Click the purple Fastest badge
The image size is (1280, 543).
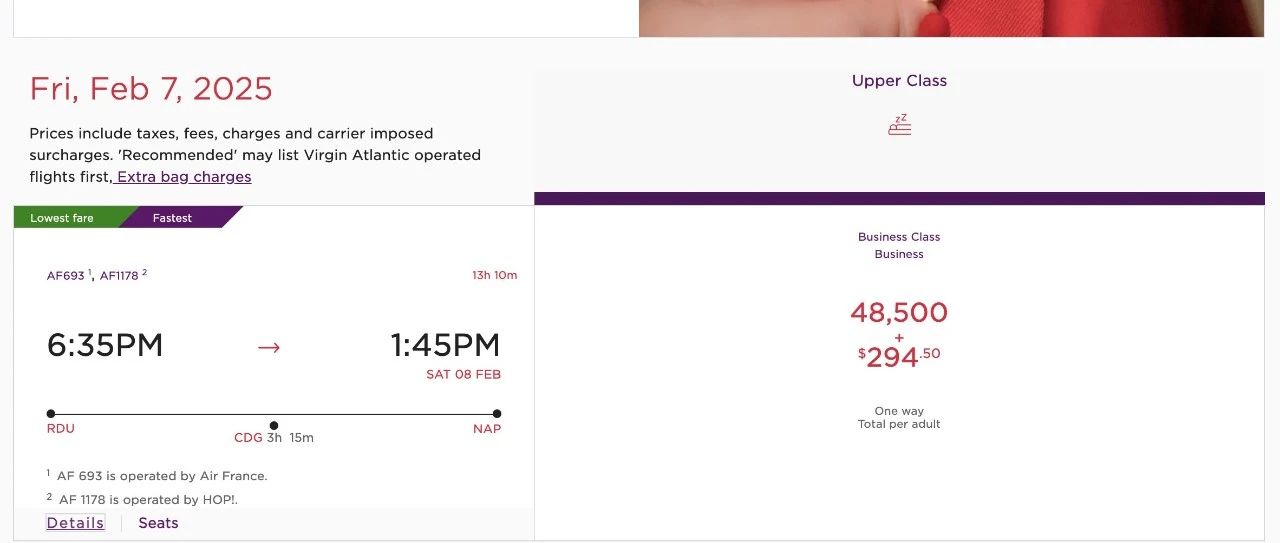[172, 218]
